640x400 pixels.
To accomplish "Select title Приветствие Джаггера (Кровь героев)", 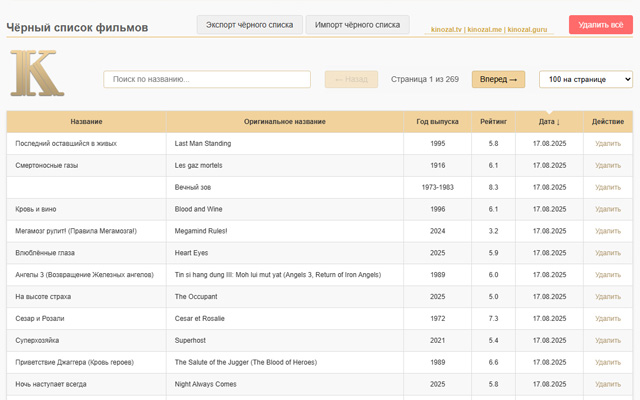I will click(74, 362).
